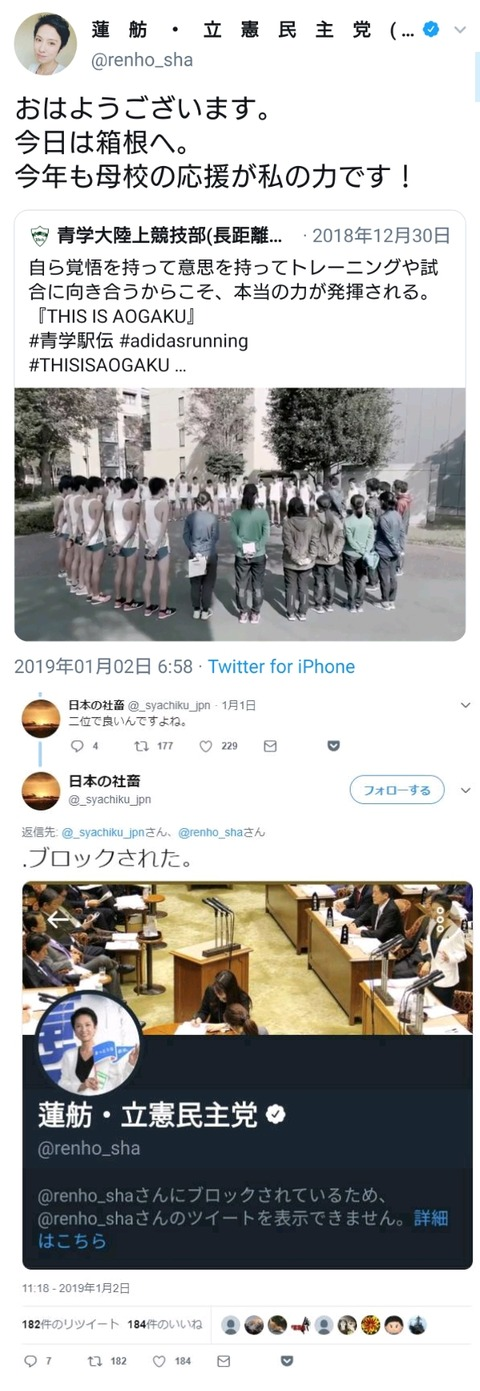Open the chevron menu next to フォローする
The image size is (480, 1391).
pos(465,790)
